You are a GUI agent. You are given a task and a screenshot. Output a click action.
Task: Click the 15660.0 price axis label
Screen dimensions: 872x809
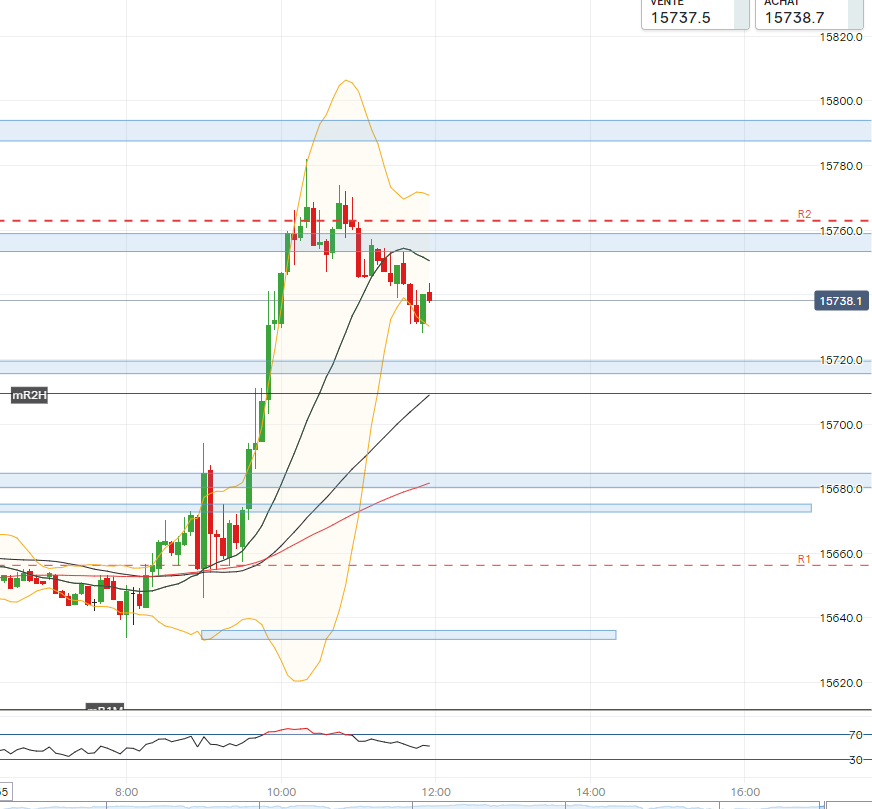(841, 554)
